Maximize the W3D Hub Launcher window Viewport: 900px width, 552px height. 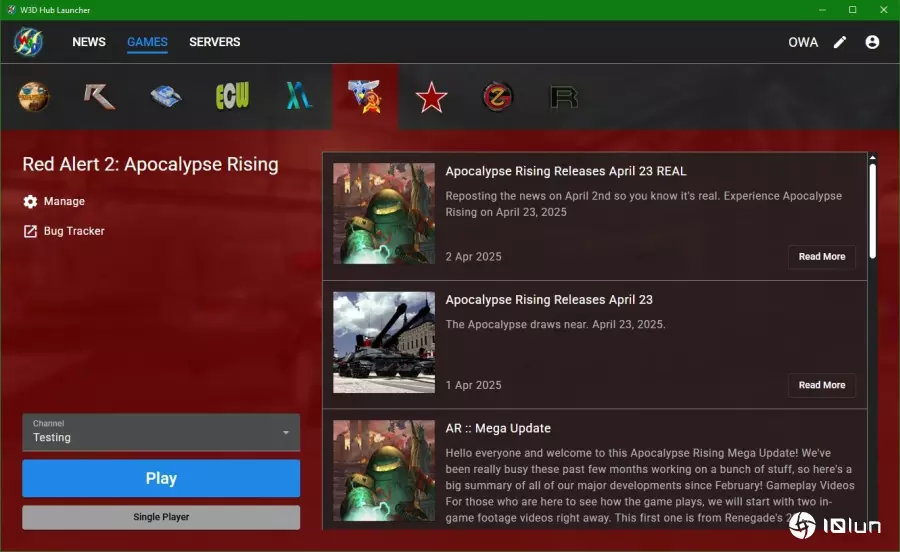click(852, 10)
